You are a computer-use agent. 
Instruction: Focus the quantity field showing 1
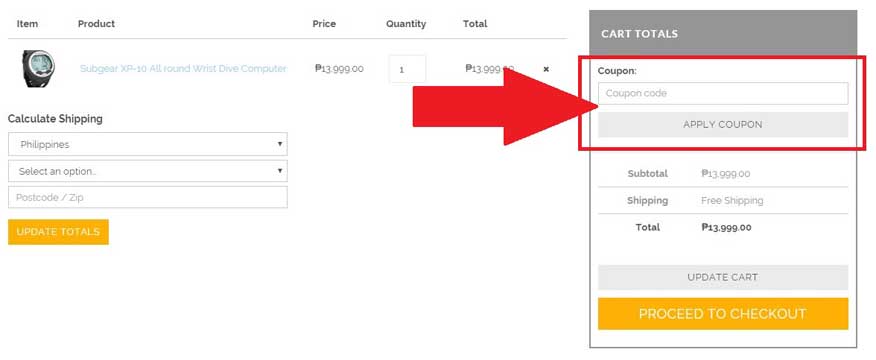pos(407,70)
